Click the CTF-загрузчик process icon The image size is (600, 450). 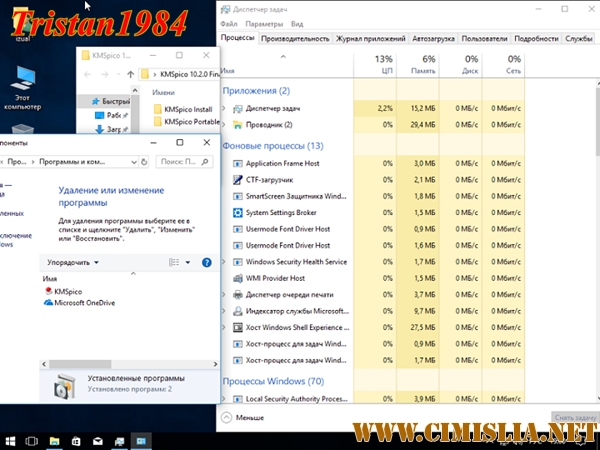(x=237, y=179)
